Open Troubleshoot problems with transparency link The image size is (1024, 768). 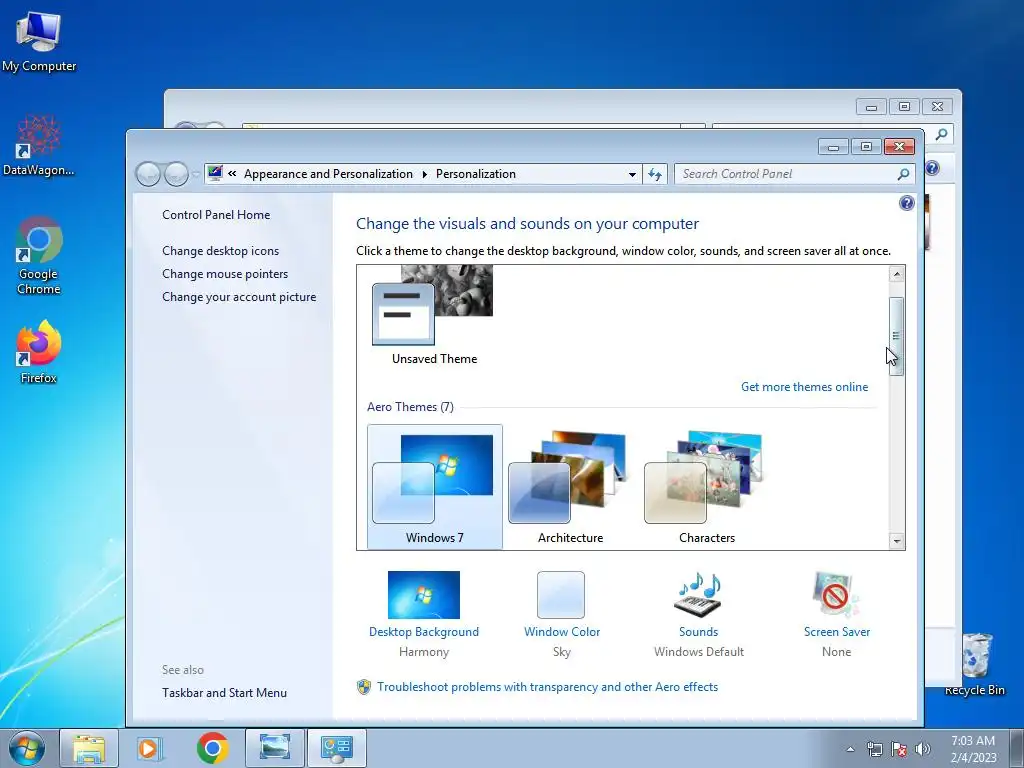point(547,687)
